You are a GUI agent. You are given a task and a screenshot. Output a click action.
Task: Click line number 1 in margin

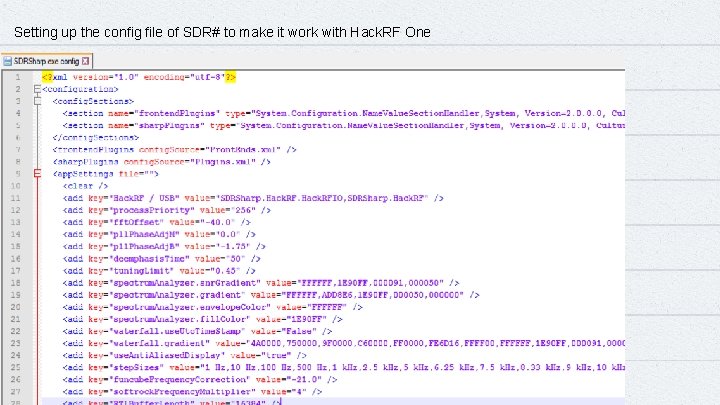coord(17,77)
